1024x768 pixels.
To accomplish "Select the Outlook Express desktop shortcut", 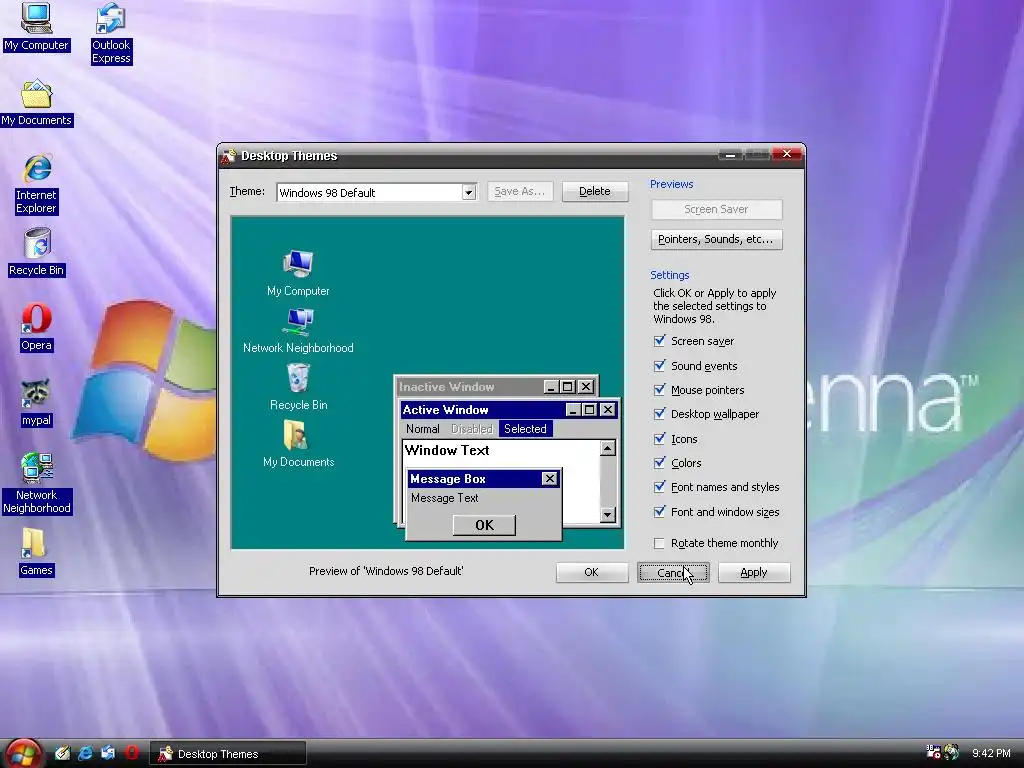I will [x=111, y=33].
